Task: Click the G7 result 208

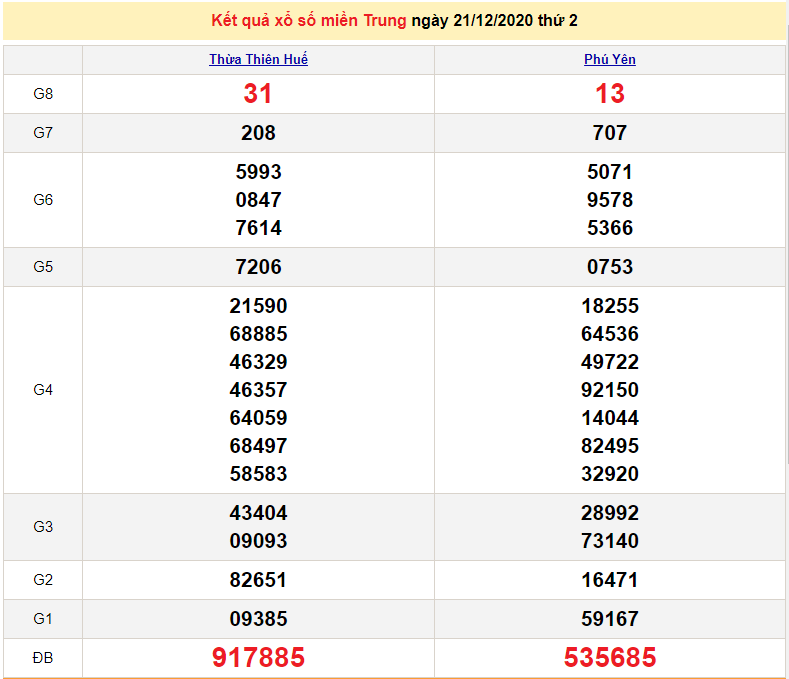Action: pyautogui.click(x=258, y=133)
